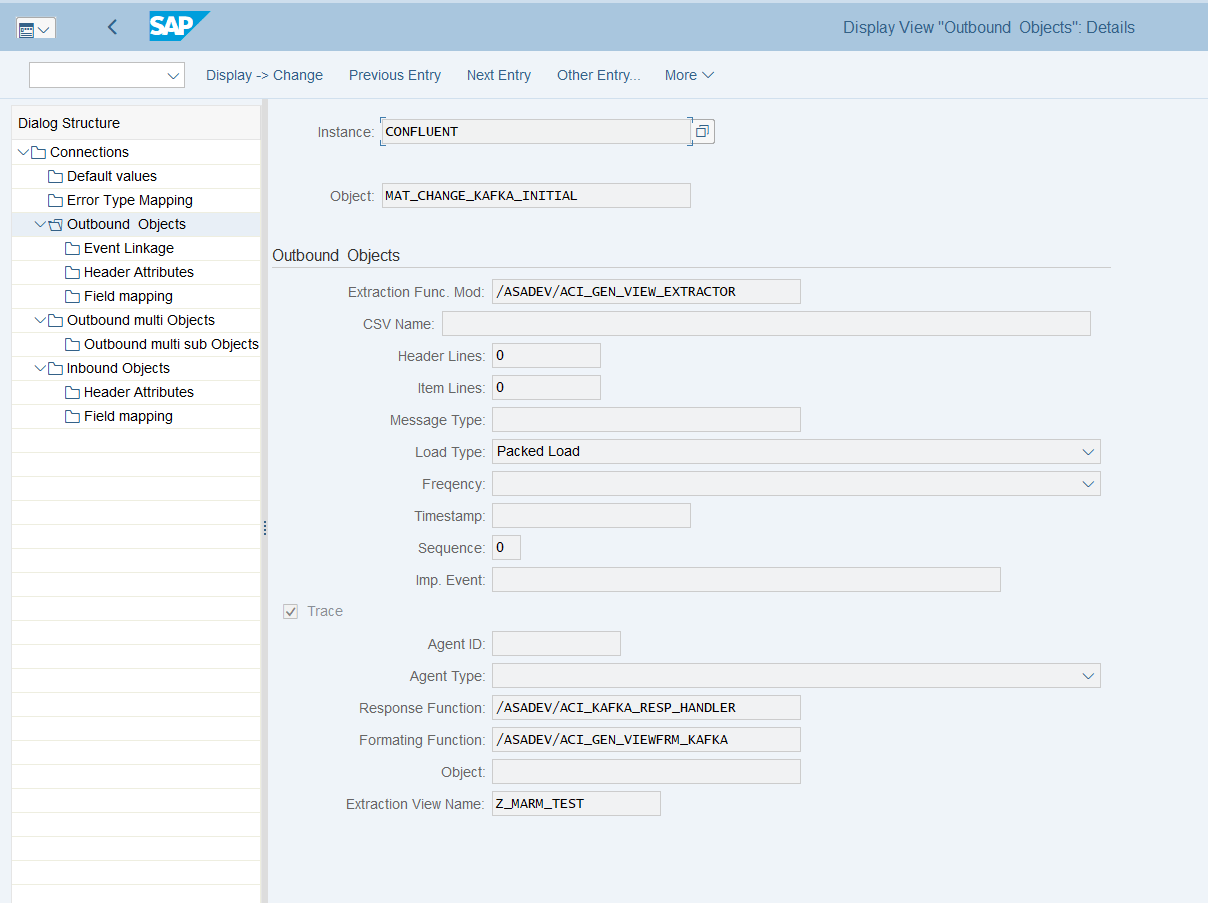Click the Instance field with CONFLUENT
The image size is (1208, 903).
click(x=535, y=131)
